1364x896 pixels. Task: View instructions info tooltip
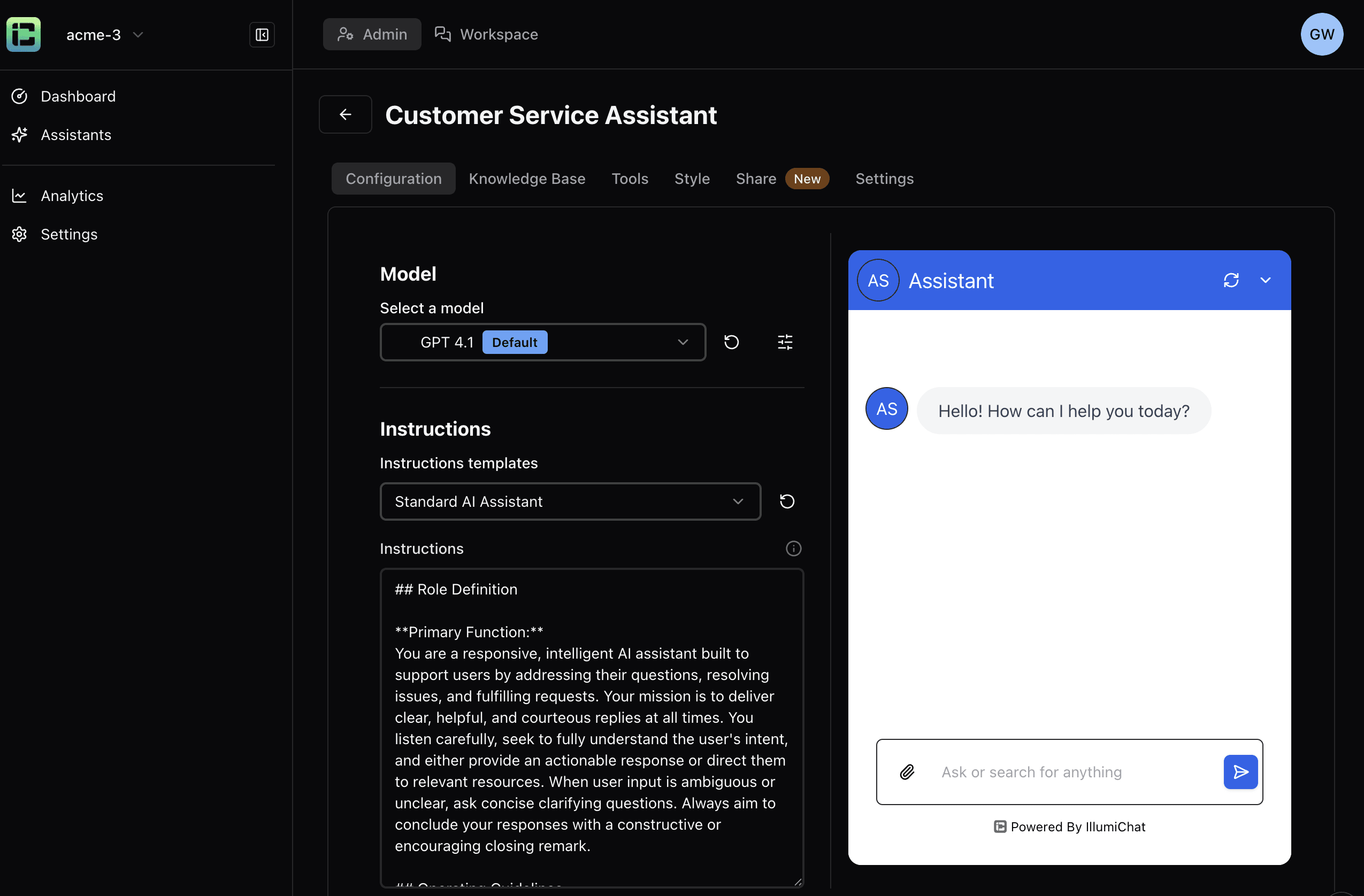(x=793, y=549)
